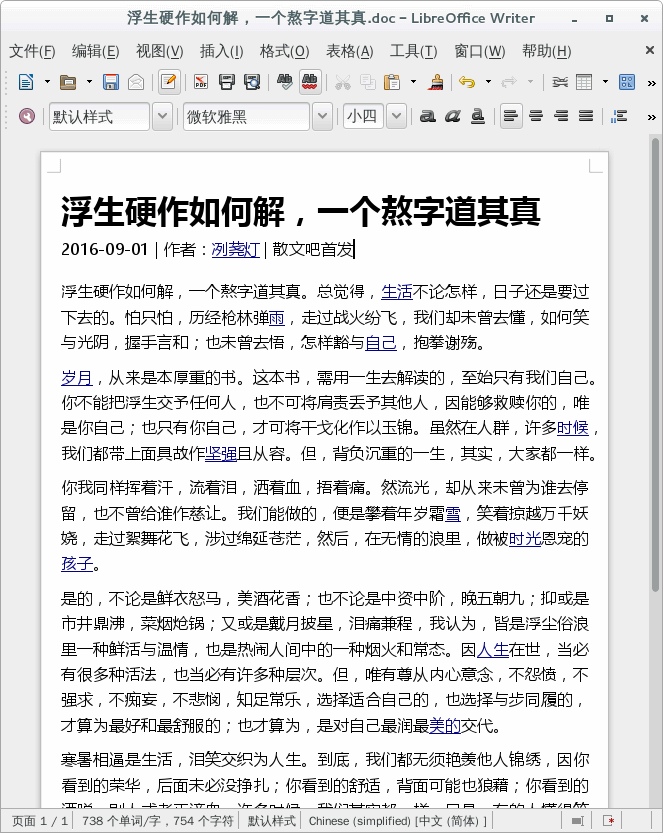
Task: Activate the Clone Formatting paintbrush
Action: (436, 82)
